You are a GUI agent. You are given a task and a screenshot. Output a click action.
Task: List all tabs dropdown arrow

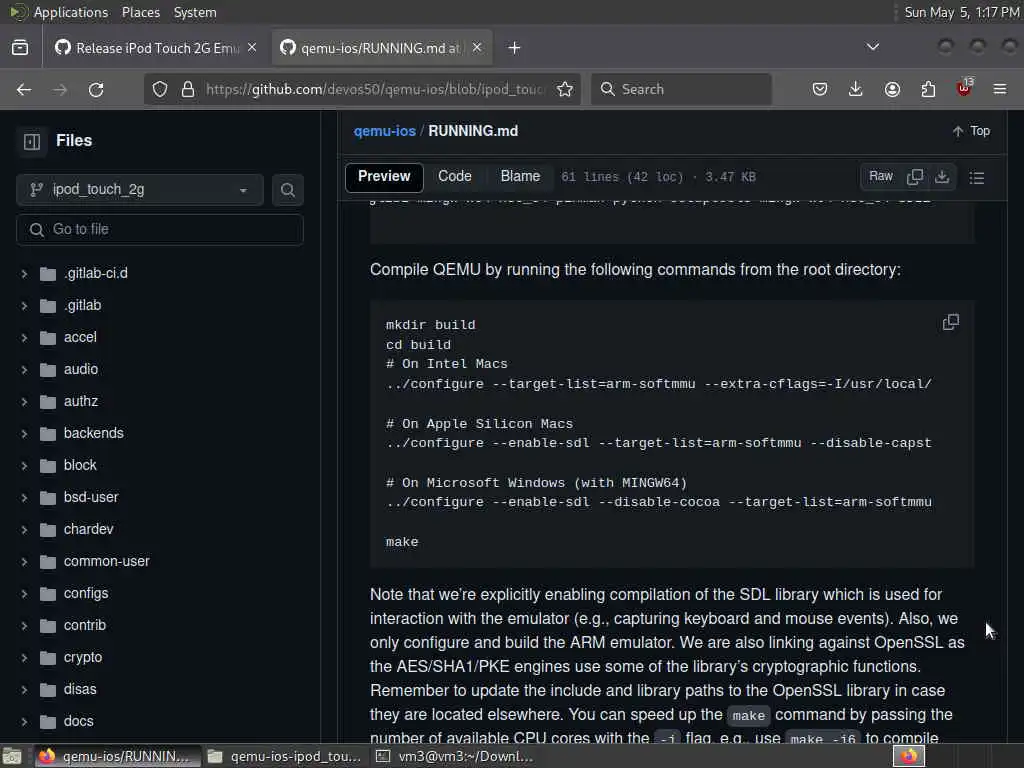(x=872, y=47)
